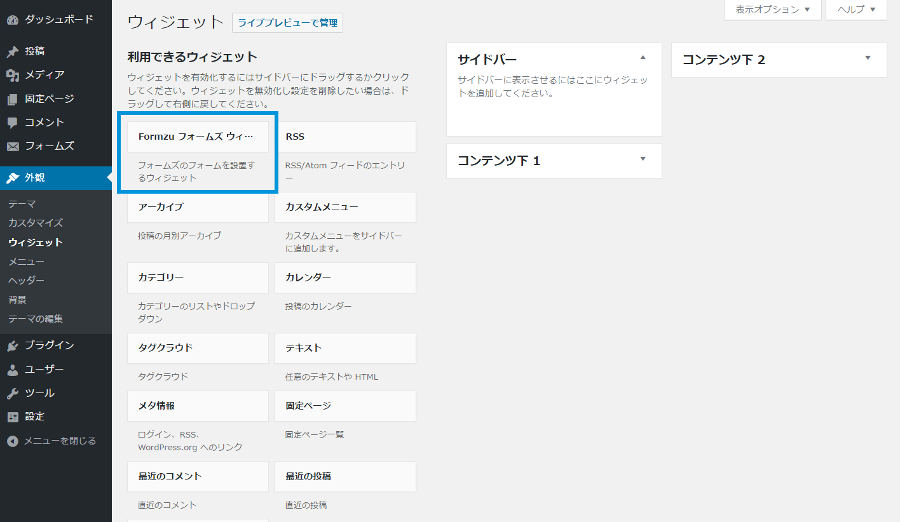Viewport: 900px width, 522px height.
Task: Select the 最近のコメント widget
Action: (198, 477)
